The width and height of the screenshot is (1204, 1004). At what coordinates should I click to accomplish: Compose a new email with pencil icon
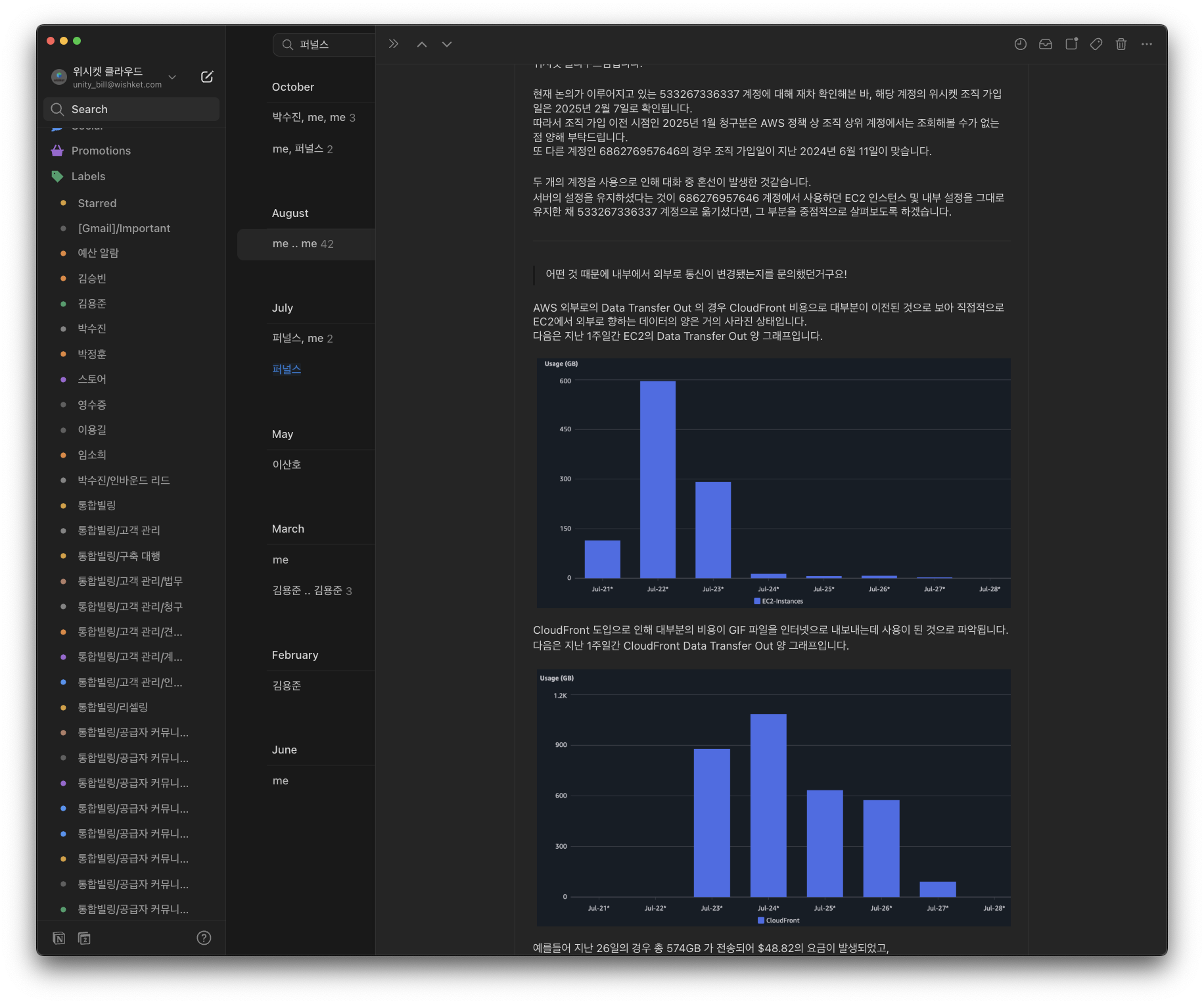pos(206,77)
